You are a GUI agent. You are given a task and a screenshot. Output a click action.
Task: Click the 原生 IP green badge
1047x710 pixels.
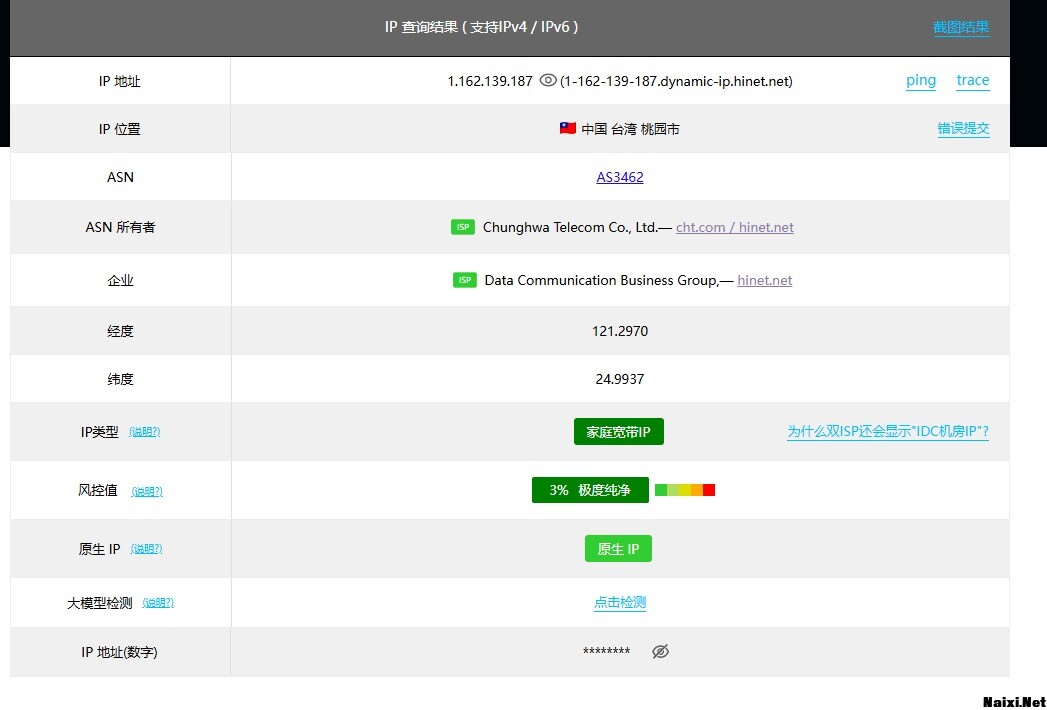tap(618, 549)
